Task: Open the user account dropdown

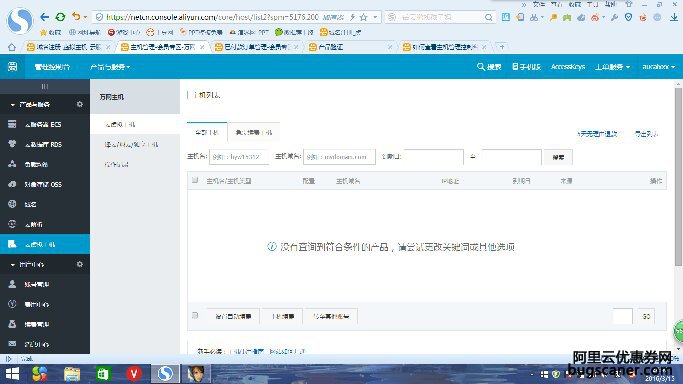Action: pos(659,67)
